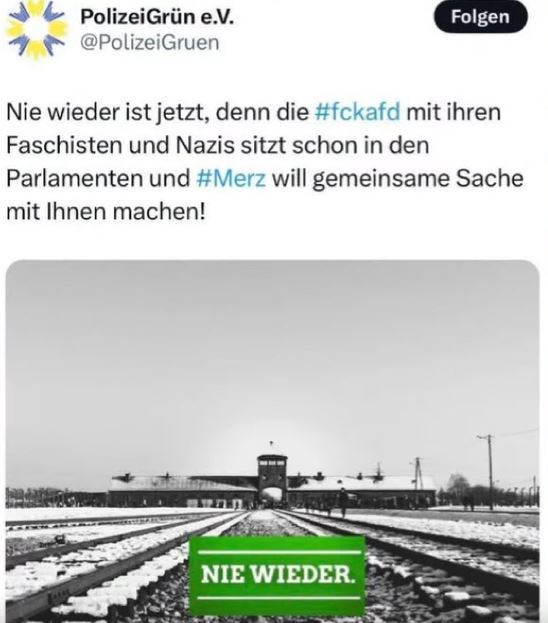The height and width of the screenshot is (623, 548).
Task: Select the word "Faschisten" in the tweet
Action: pyautogui.click(x=64, y=145)
